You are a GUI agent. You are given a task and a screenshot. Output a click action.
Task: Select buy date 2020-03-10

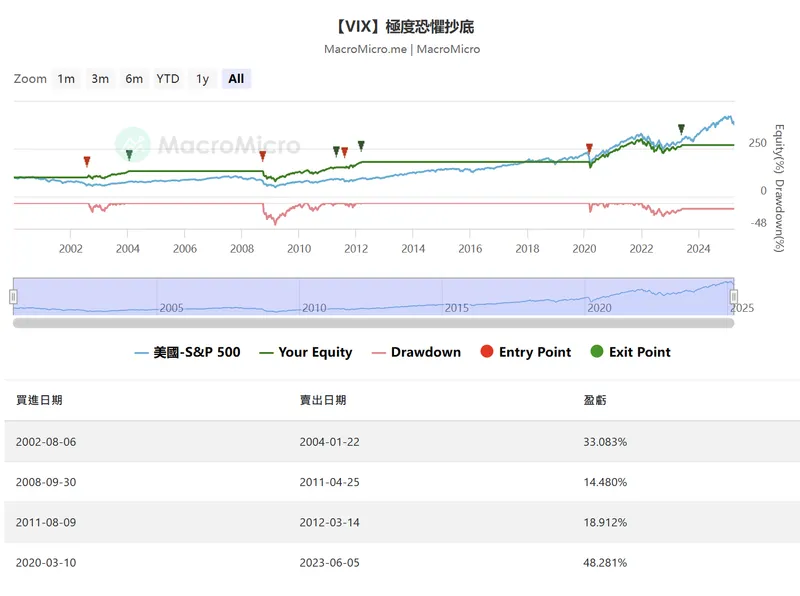[46, 563]
